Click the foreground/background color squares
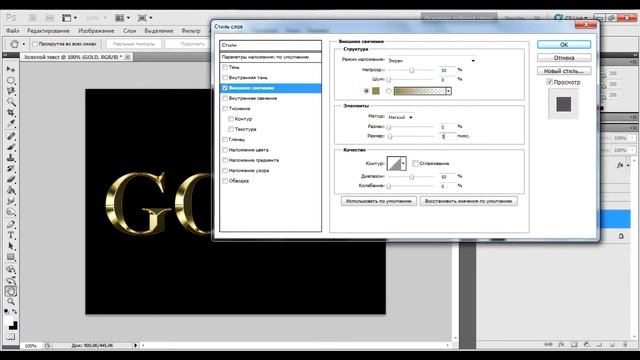Image resolution: width=640 pixels, height=360 pixels. point(11,323)
